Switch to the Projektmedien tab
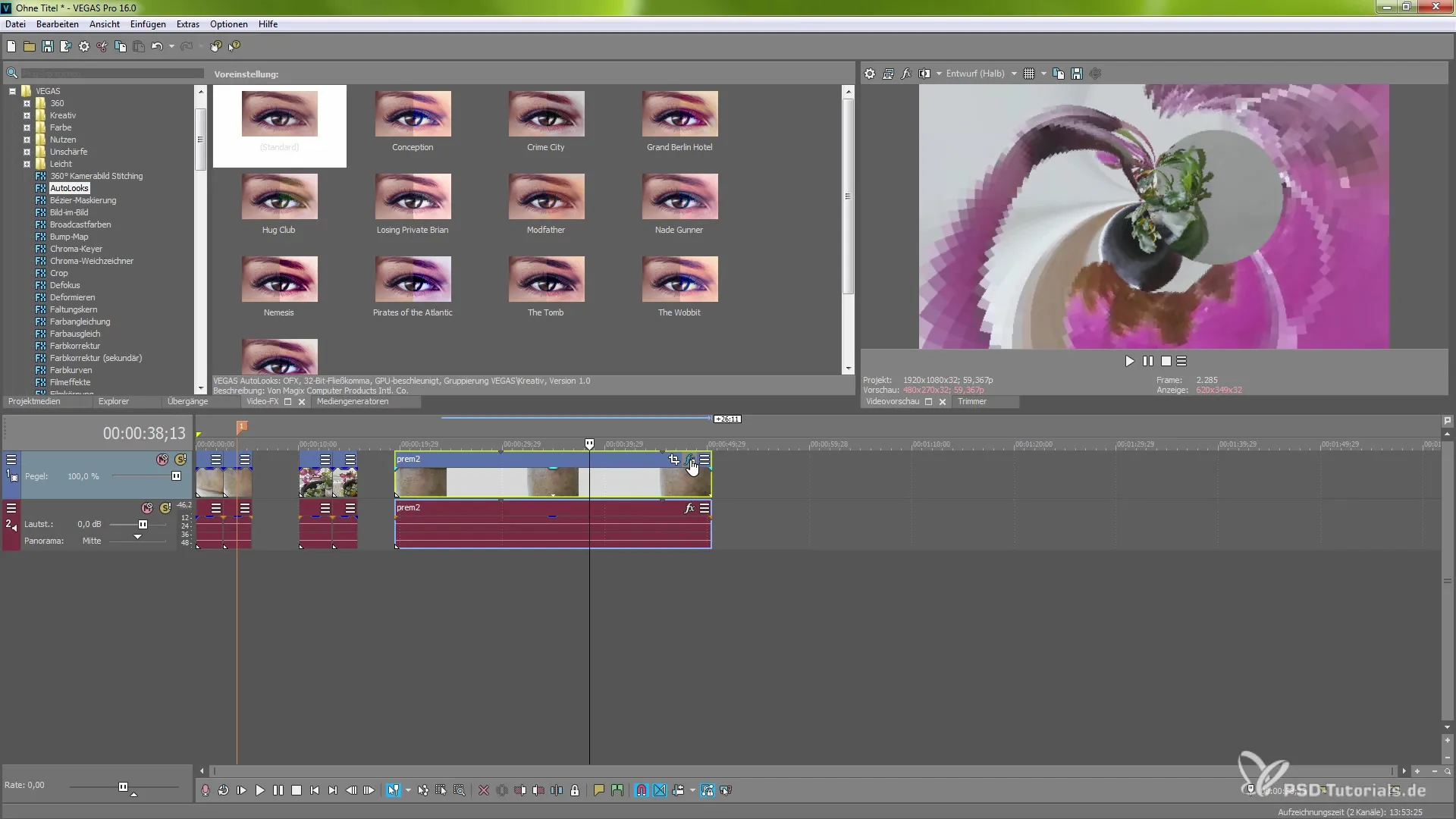1456x819 pixels. [x=34, y=401]
